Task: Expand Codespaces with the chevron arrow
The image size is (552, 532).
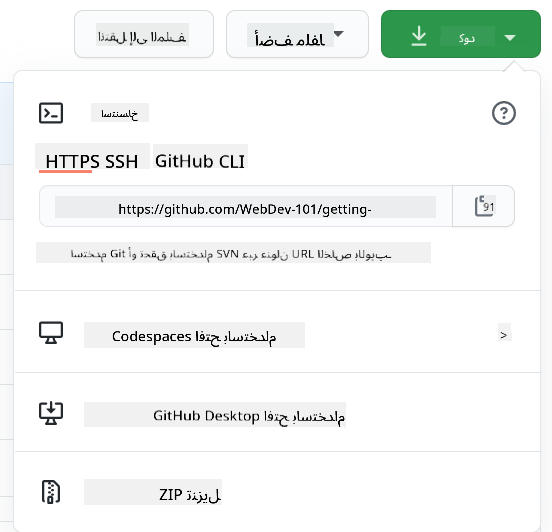Action: tap(504, 335)
